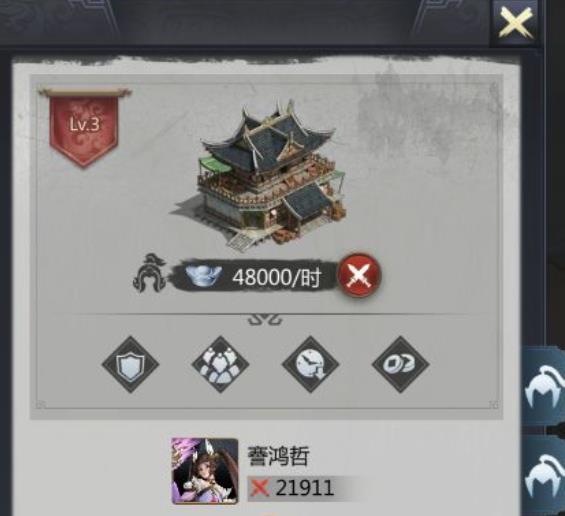
Task: Click the 21911 power value
Action: [x=305, y=488]
